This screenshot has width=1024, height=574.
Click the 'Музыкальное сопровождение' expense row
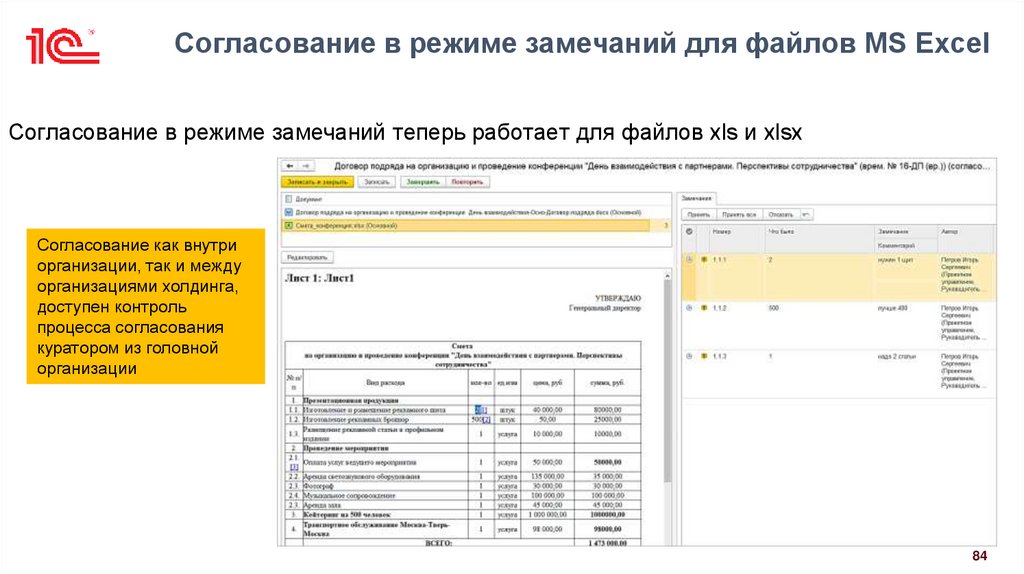[463, 496]
